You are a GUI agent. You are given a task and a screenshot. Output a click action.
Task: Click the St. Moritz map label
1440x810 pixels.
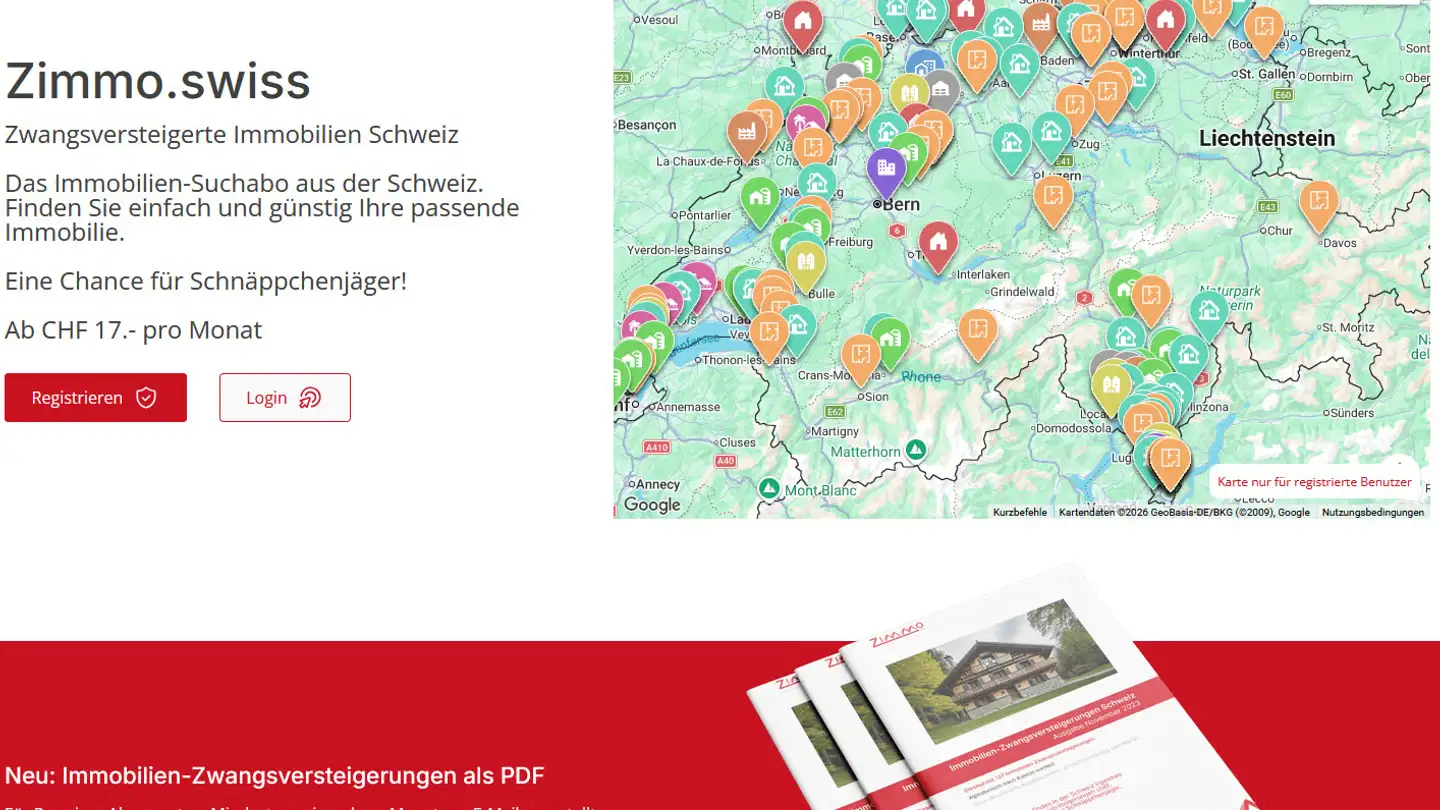[x=1347, y=327]
